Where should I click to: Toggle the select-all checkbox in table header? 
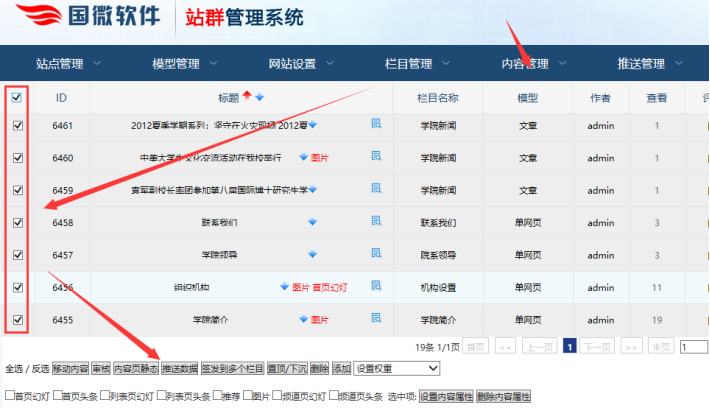click(16, 98)
